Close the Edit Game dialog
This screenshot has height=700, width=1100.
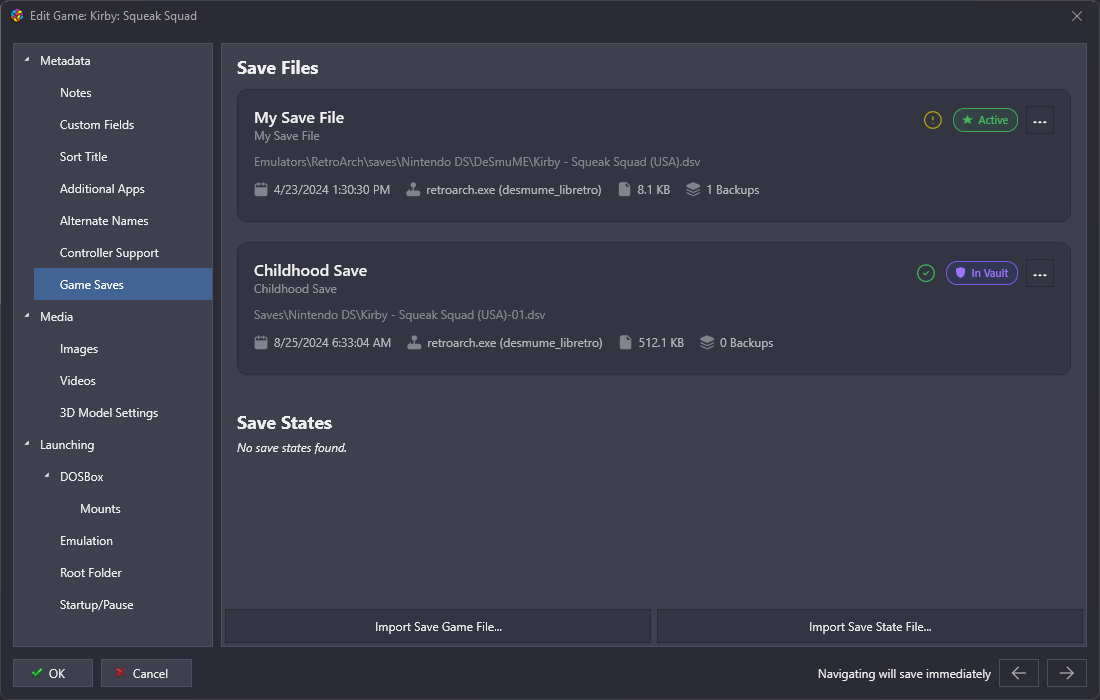(1077, 16)
